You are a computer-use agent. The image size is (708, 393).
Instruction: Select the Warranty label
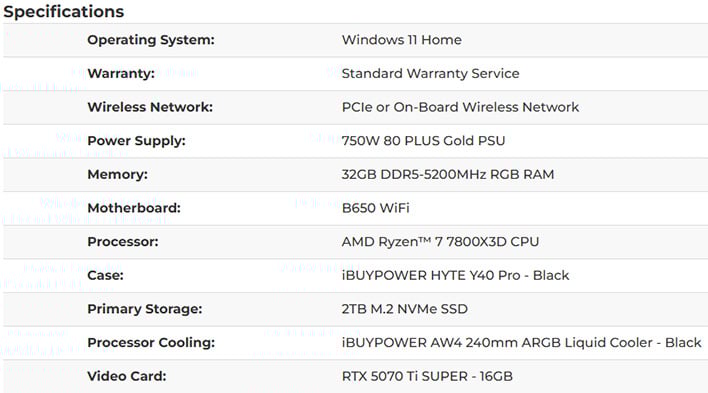(121, 73)
